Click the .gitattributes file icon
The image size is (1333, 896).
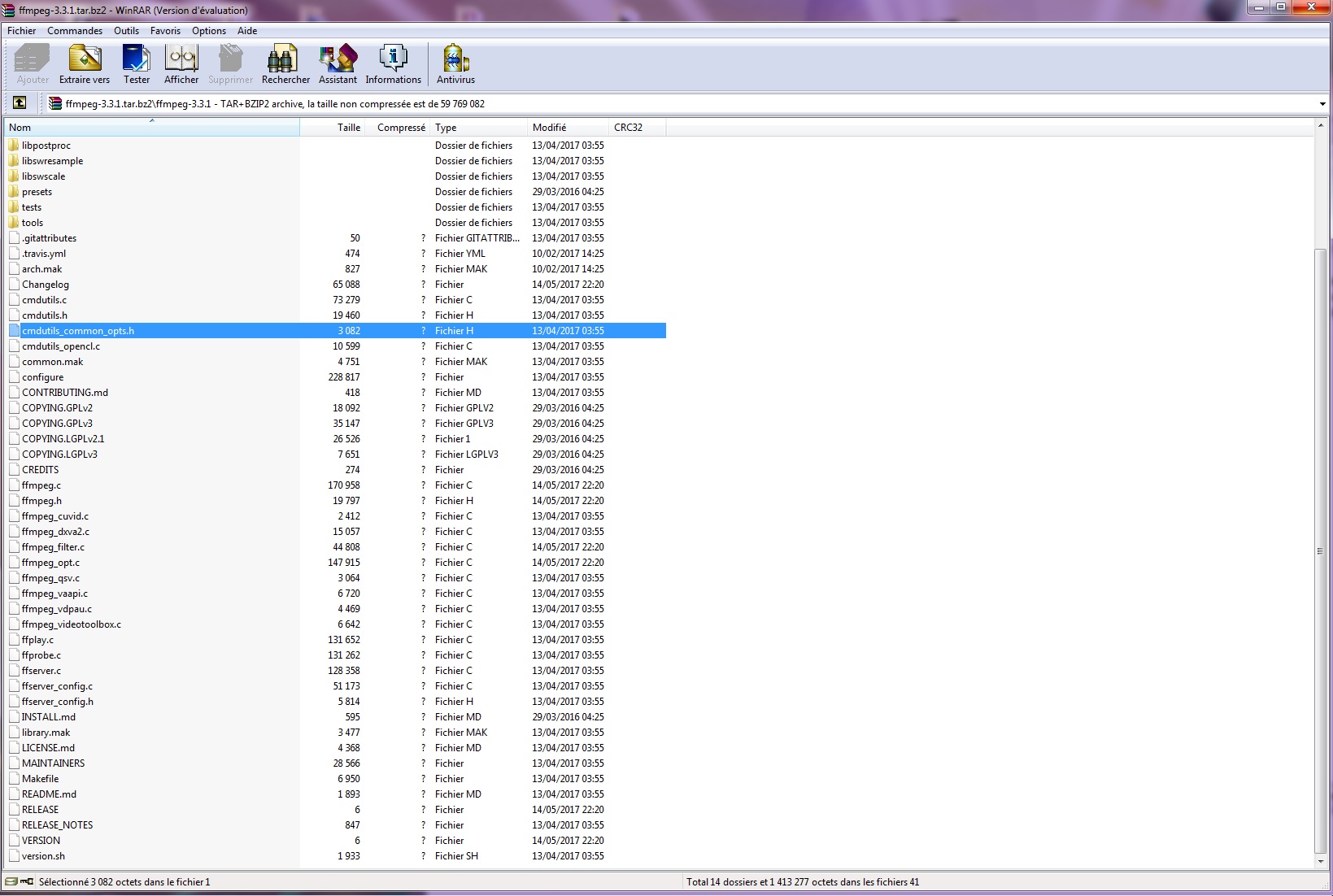pos(14,238)
